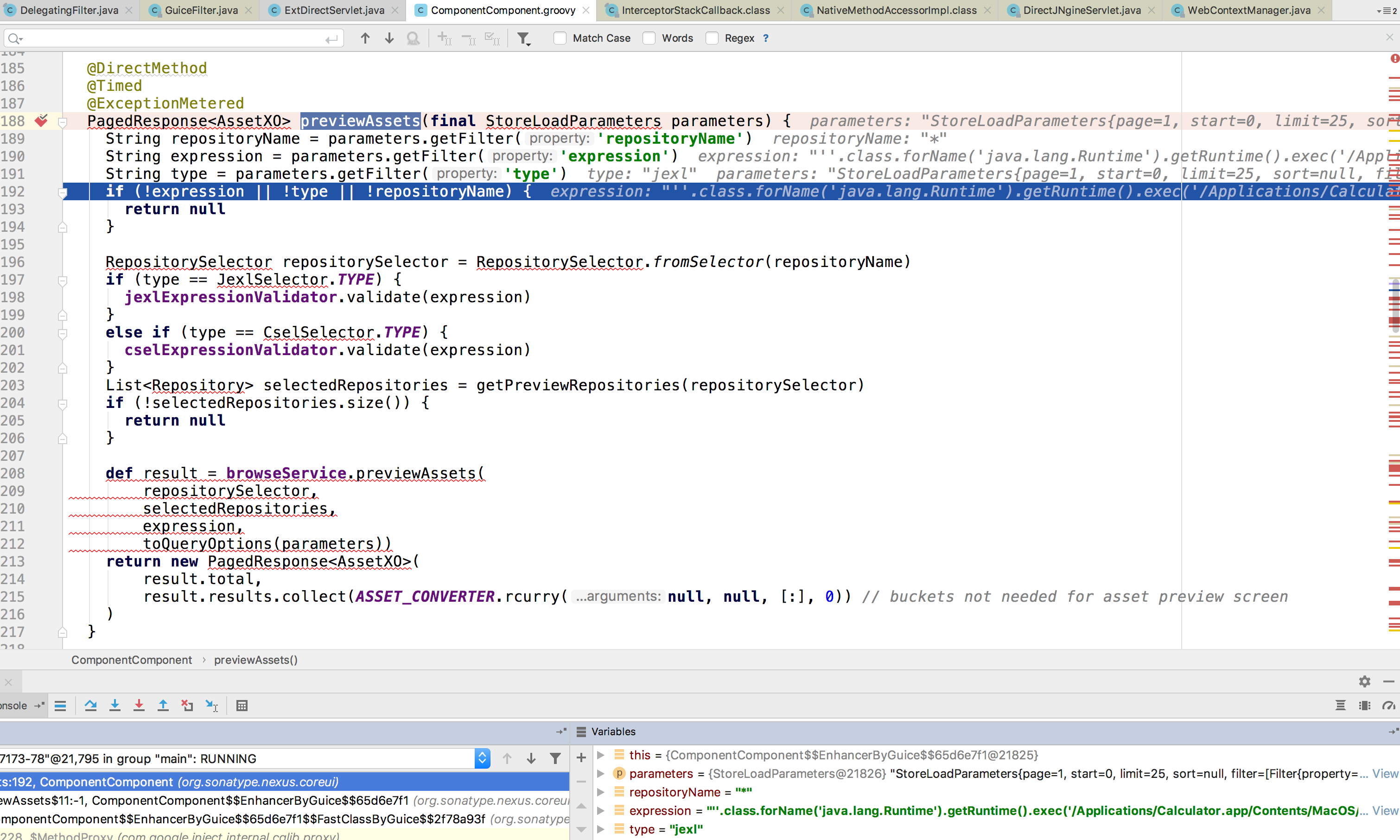Click the overhead speedometer icon
Image resolution: width=1400 pixels, height=840 pixels.
(1388, 705)
